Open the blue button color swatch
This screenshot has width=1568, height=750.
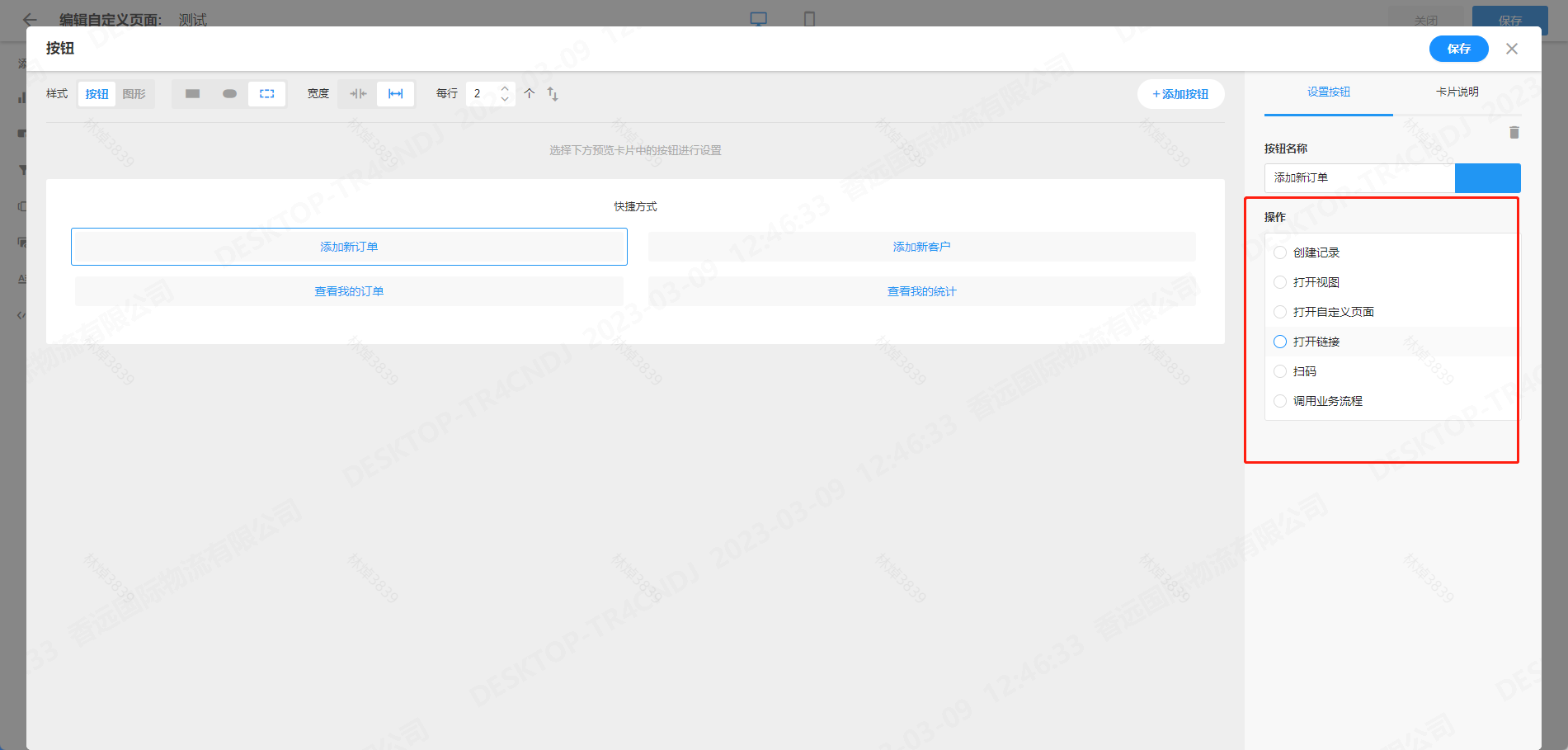[x=1487, y=178]
